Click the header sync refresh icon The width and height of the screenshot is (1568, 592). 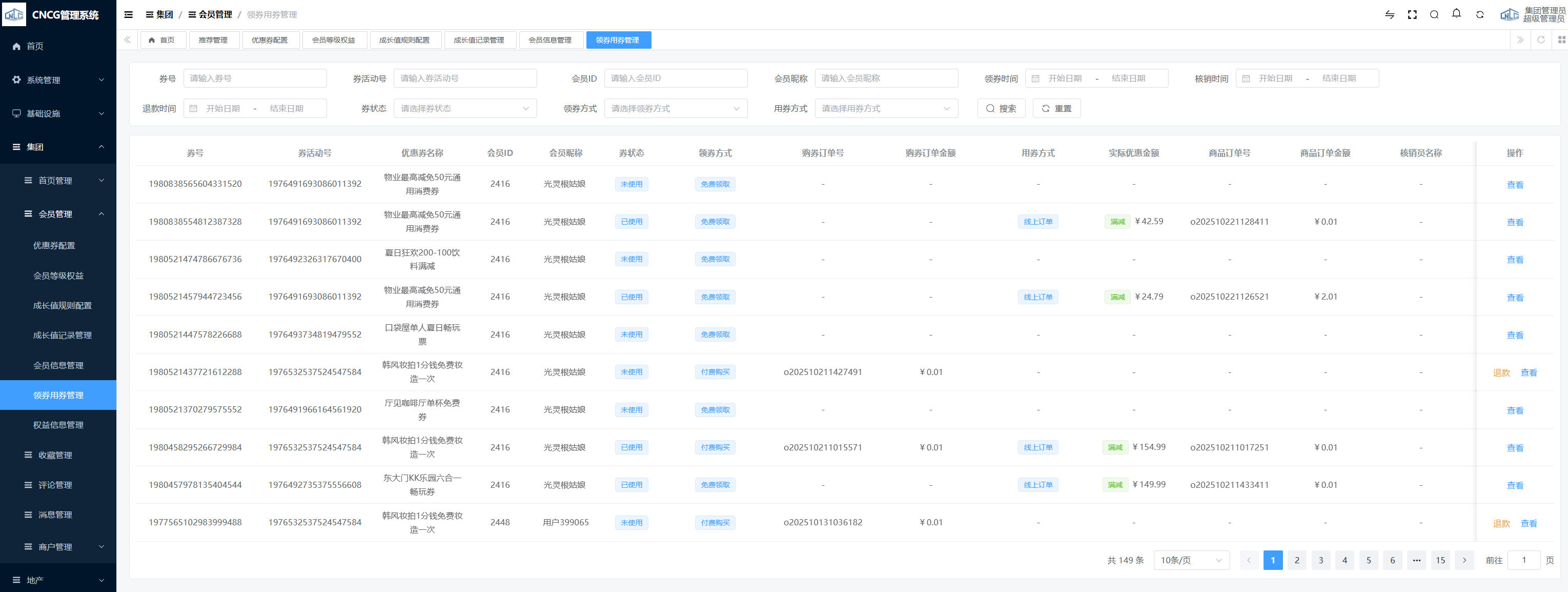(x=1480, y=14)
